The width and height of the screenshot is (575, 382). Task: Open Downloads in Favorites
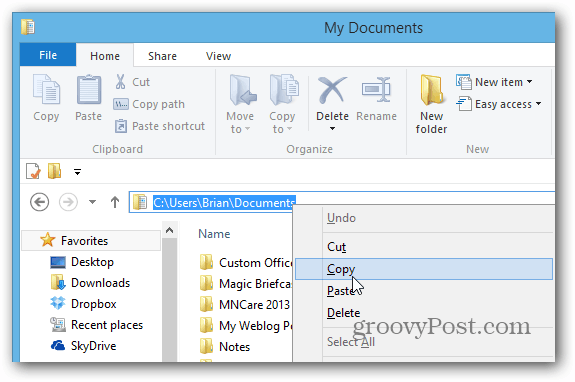(100, 283)
